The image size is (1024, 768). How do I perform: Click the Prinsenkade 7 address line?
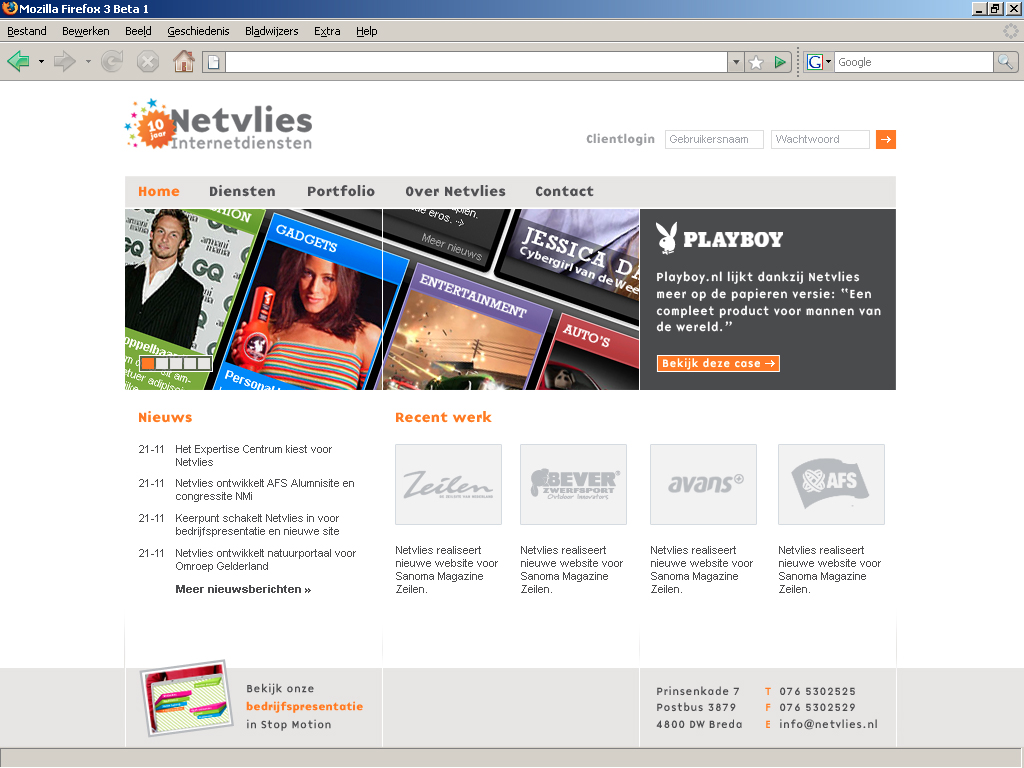(x=698, y=692)
